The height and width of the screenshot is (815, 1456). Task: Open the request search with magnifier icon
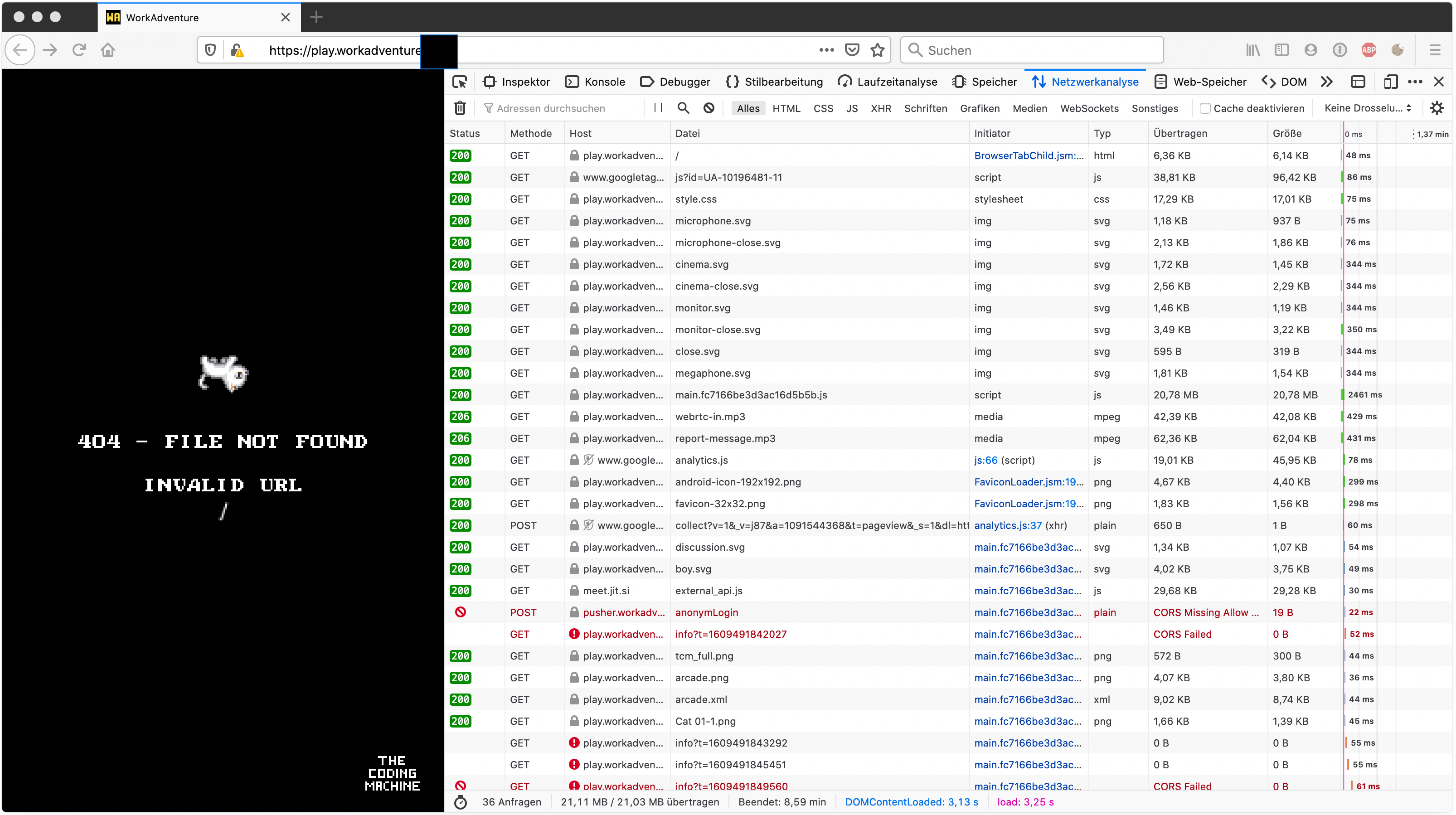tap(683, 107)
